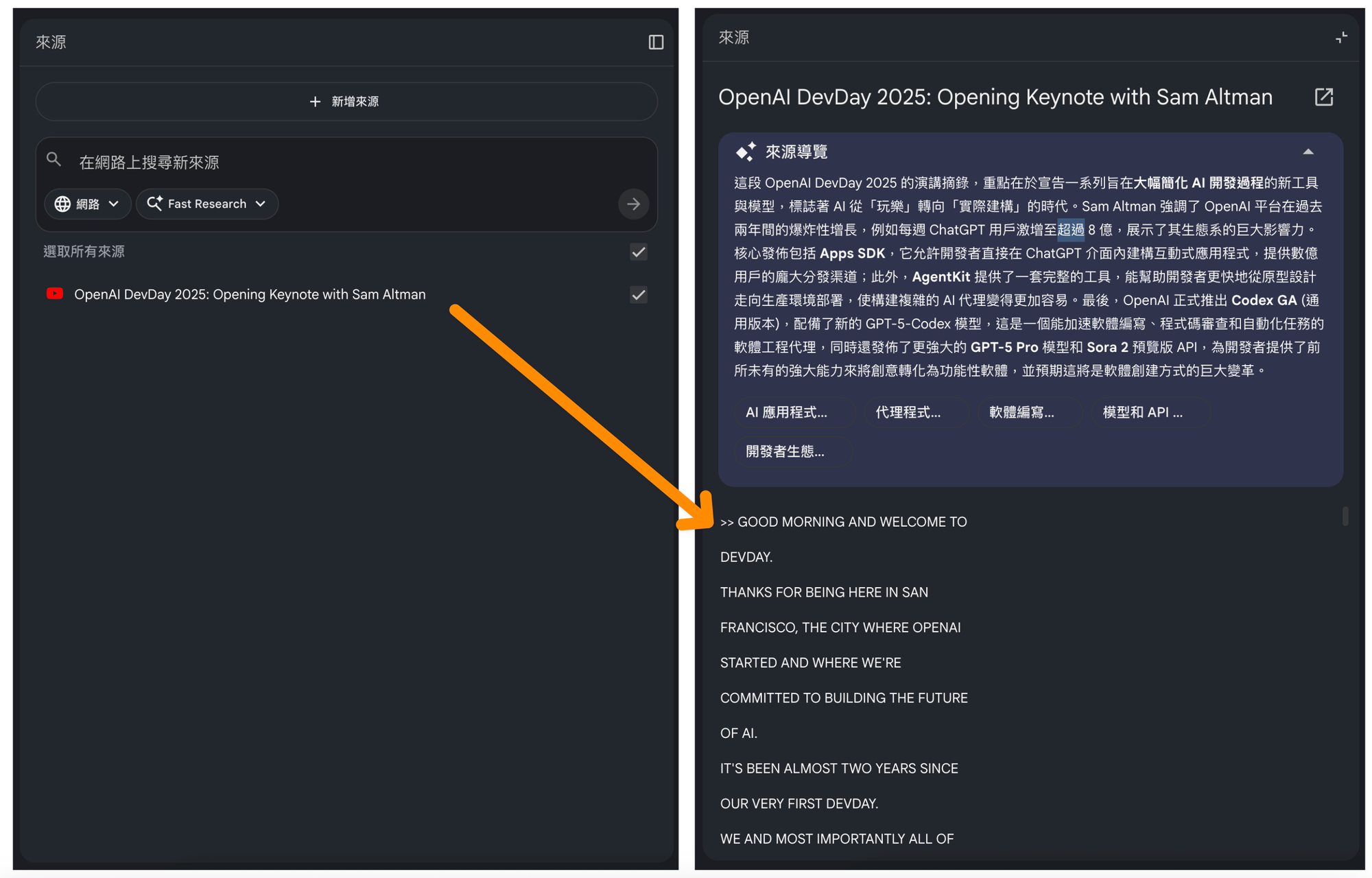Click the 模型和 API topic chip
1372x878 pixels.
coord(1142,412)
